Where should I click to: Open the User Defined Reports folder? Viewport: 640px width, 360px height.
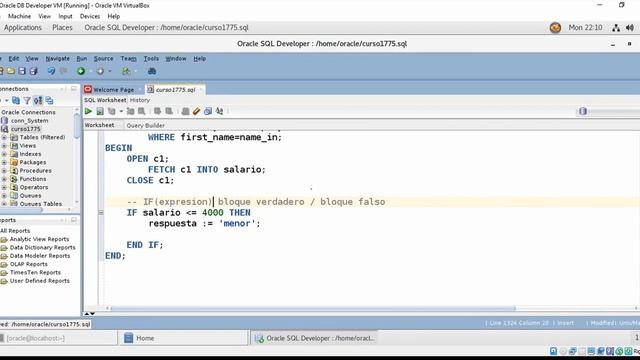click(40, 281)
